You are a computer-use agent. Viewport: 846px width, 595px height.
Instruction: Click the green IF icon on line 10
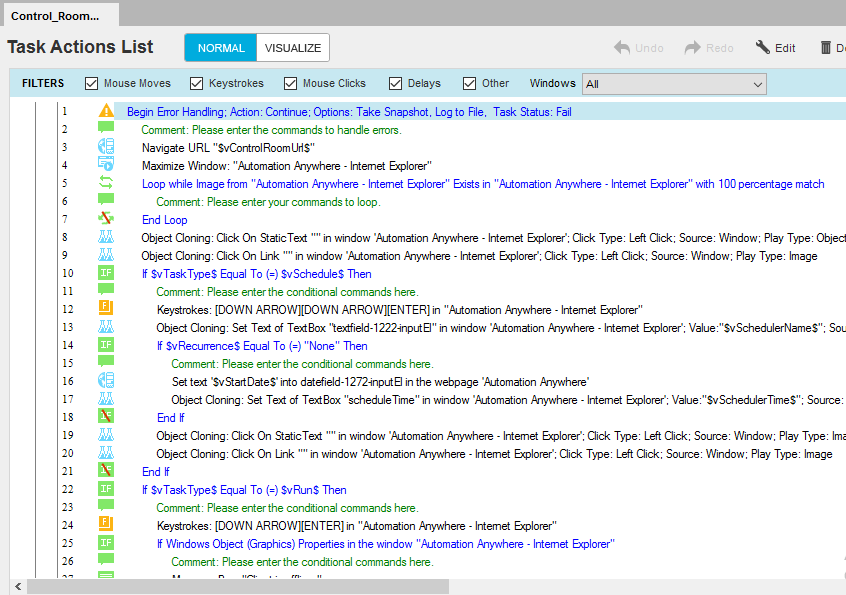106,274
